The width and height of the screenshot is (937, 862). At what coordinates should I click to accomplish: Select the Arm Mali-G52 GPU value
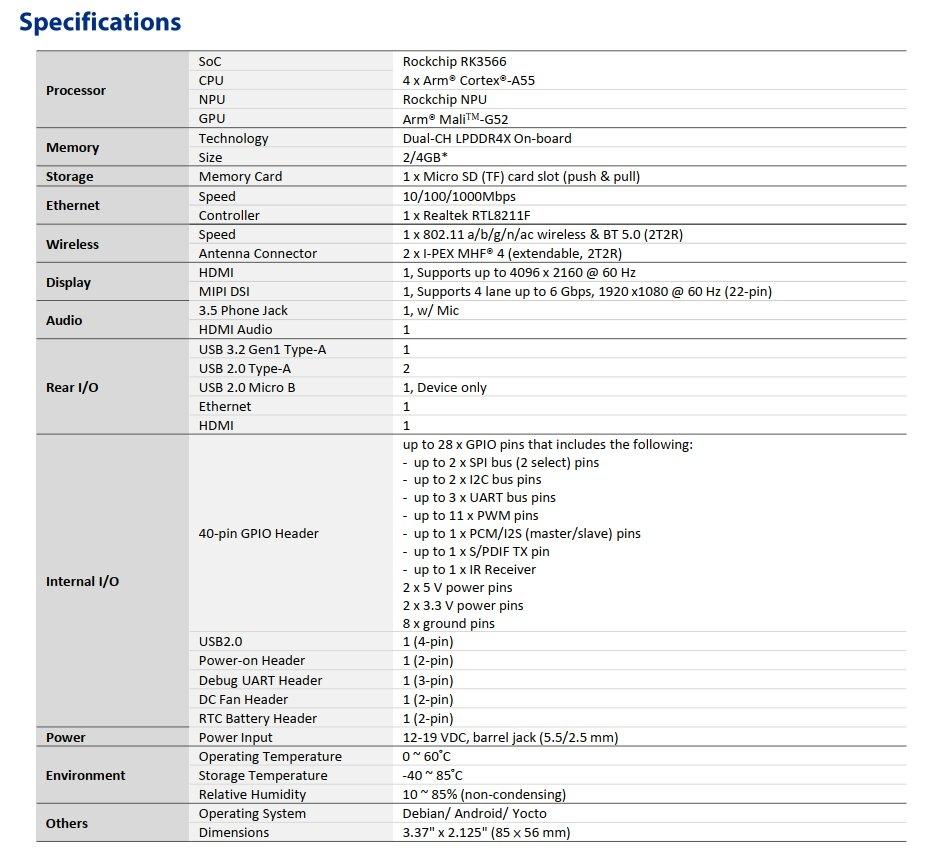pyautogui.click(x=456, y=119)
